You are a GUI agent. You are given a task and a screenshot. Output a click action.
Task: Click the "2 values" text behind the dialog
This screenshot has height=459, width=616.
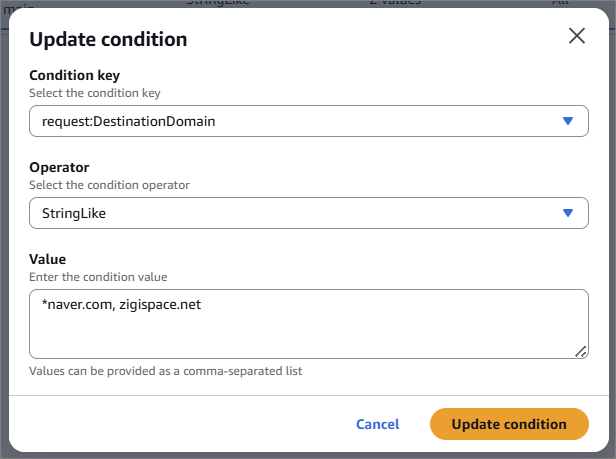394,3
